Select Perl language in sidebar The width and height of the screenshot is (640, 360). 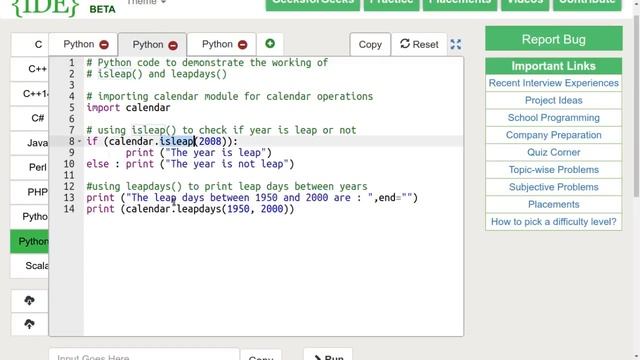click(x=31, y=167)
